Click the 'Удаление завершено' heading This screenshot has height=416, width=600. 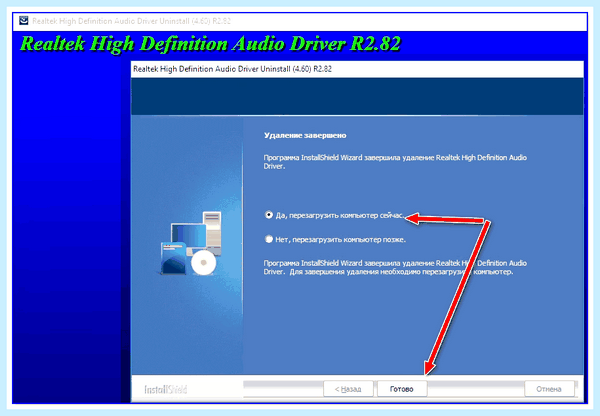[x=305, y=135]
